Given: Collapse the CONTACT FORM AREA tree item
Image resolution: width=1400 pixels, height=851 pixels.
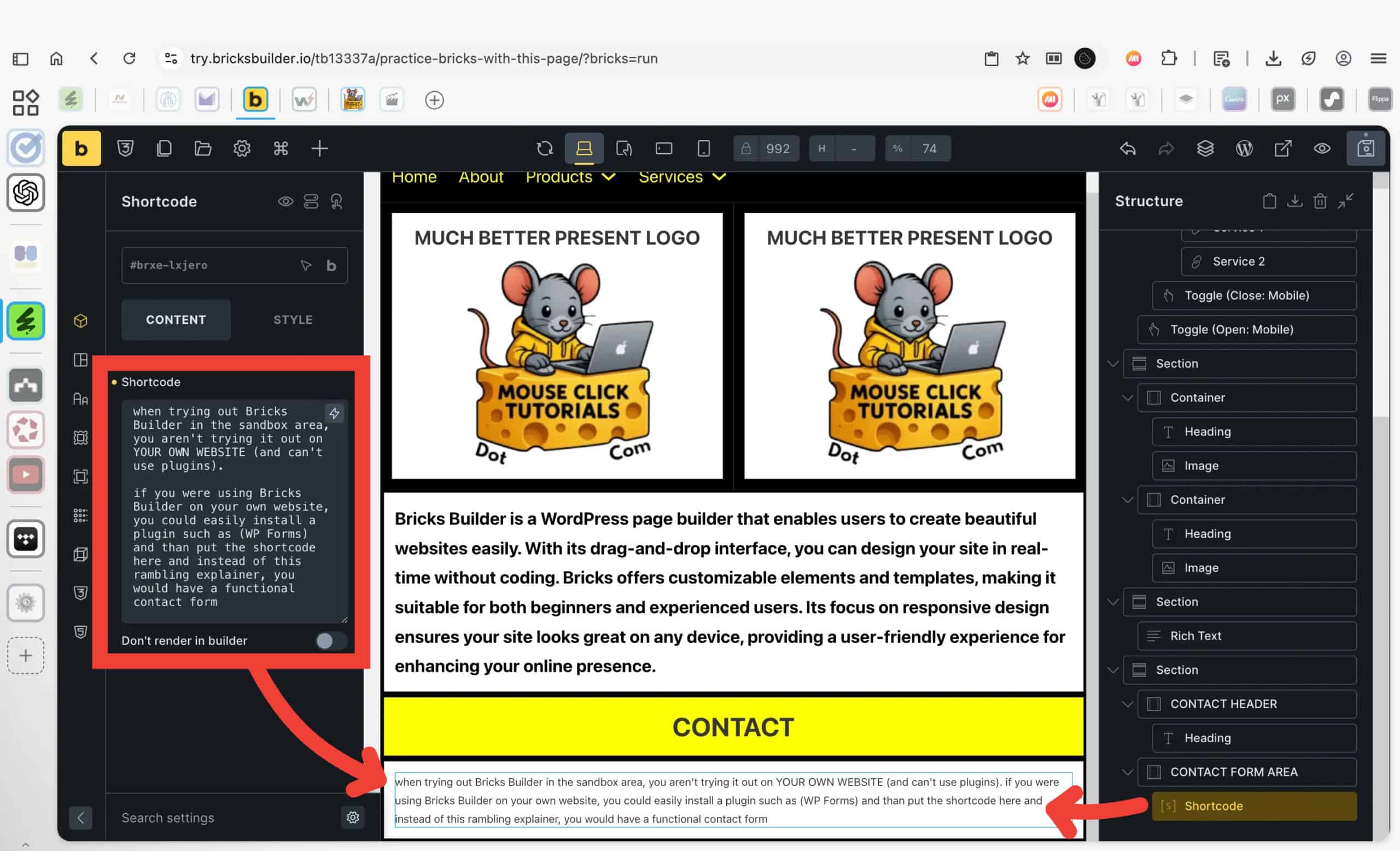Looking at the screenshot, I should (1127, 772).
